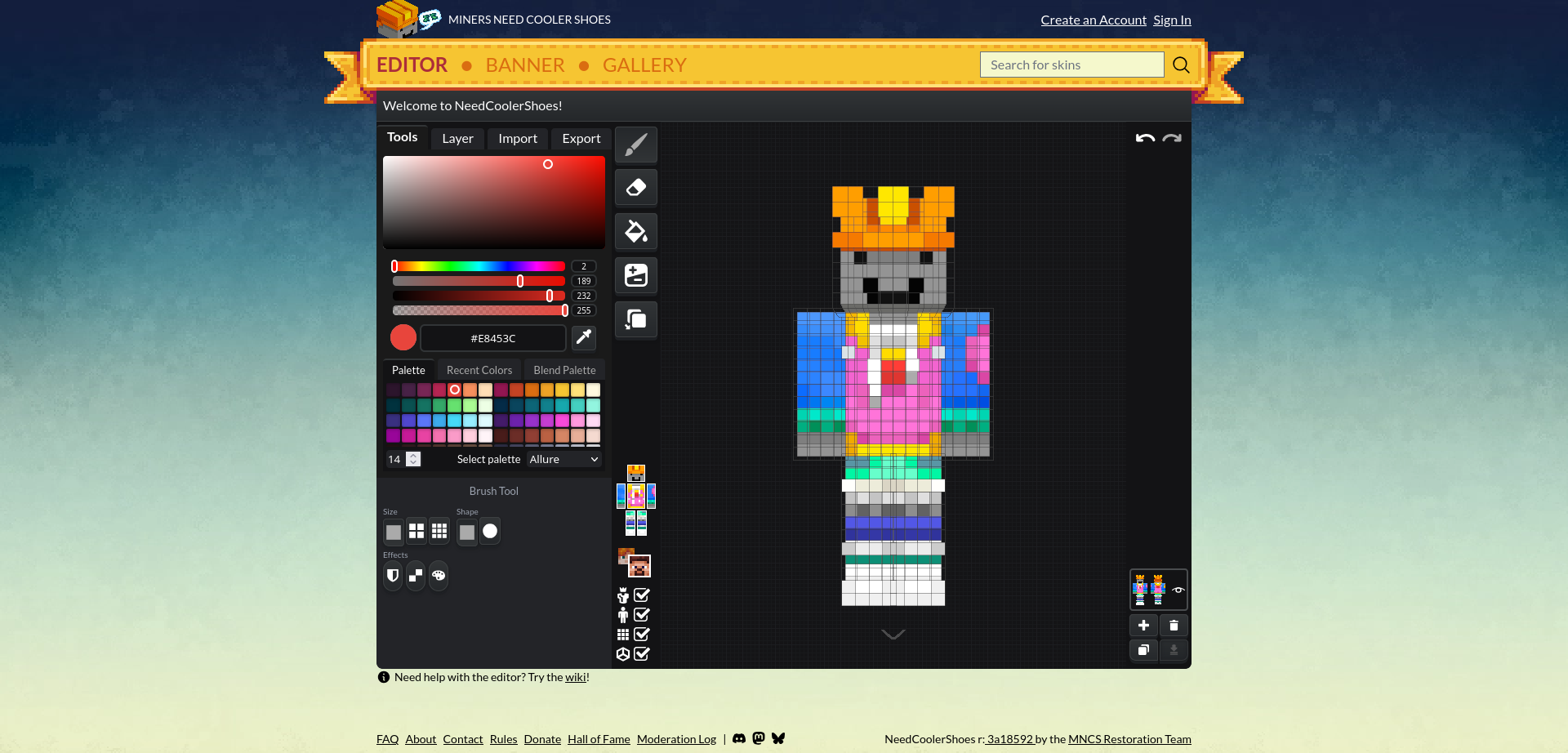Open the Discord icon in the footer
Viewport: 1568px width, 753px height.
click(739, 738)
